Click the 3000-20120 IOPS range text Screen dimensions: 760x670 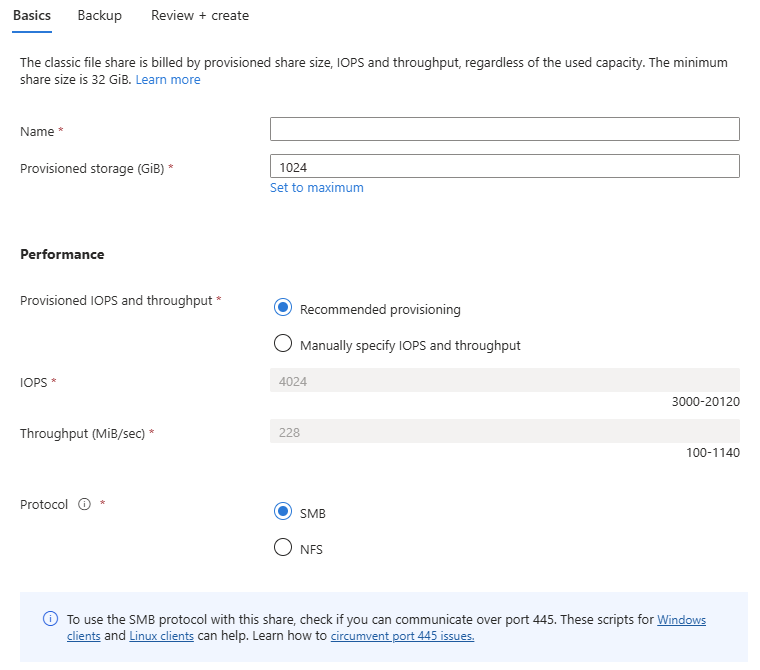705,402
